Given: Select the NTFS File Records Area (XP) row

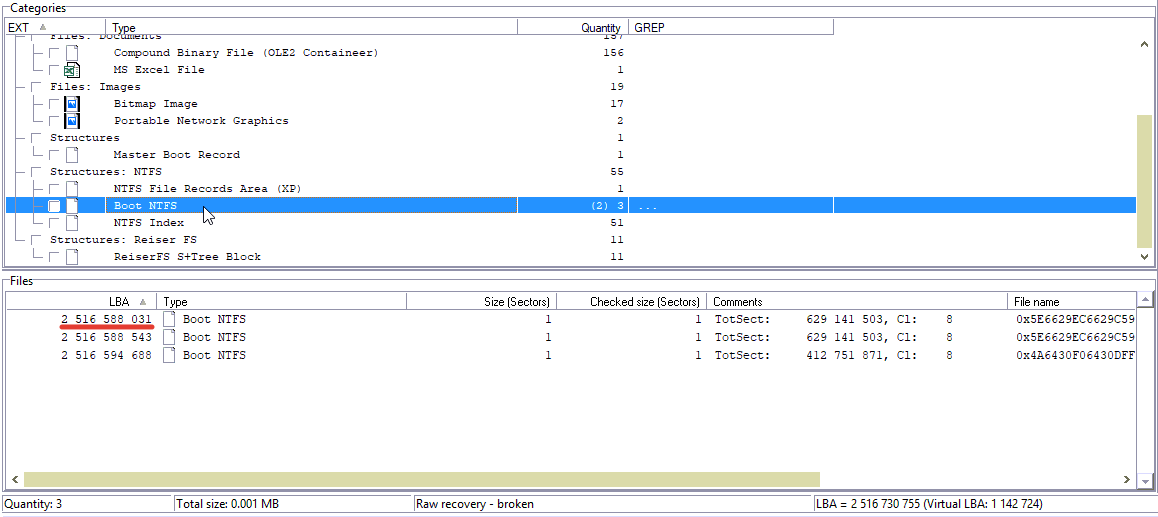Looking at the screenshot, I should pyautogui.click(x=207, y=189).
